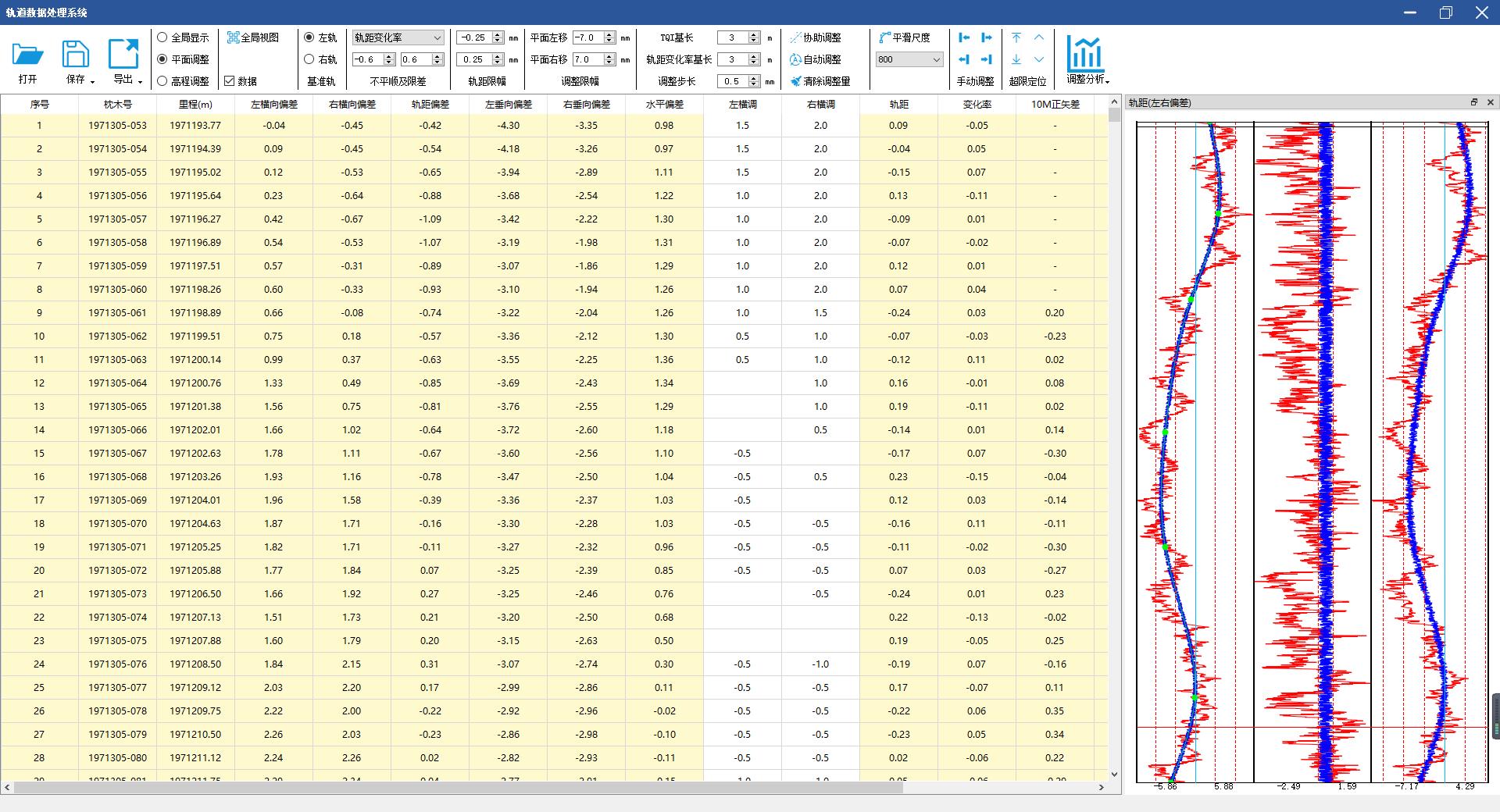Step the -0.25 轨距限幅 value spinner

[x=498, y=37]
